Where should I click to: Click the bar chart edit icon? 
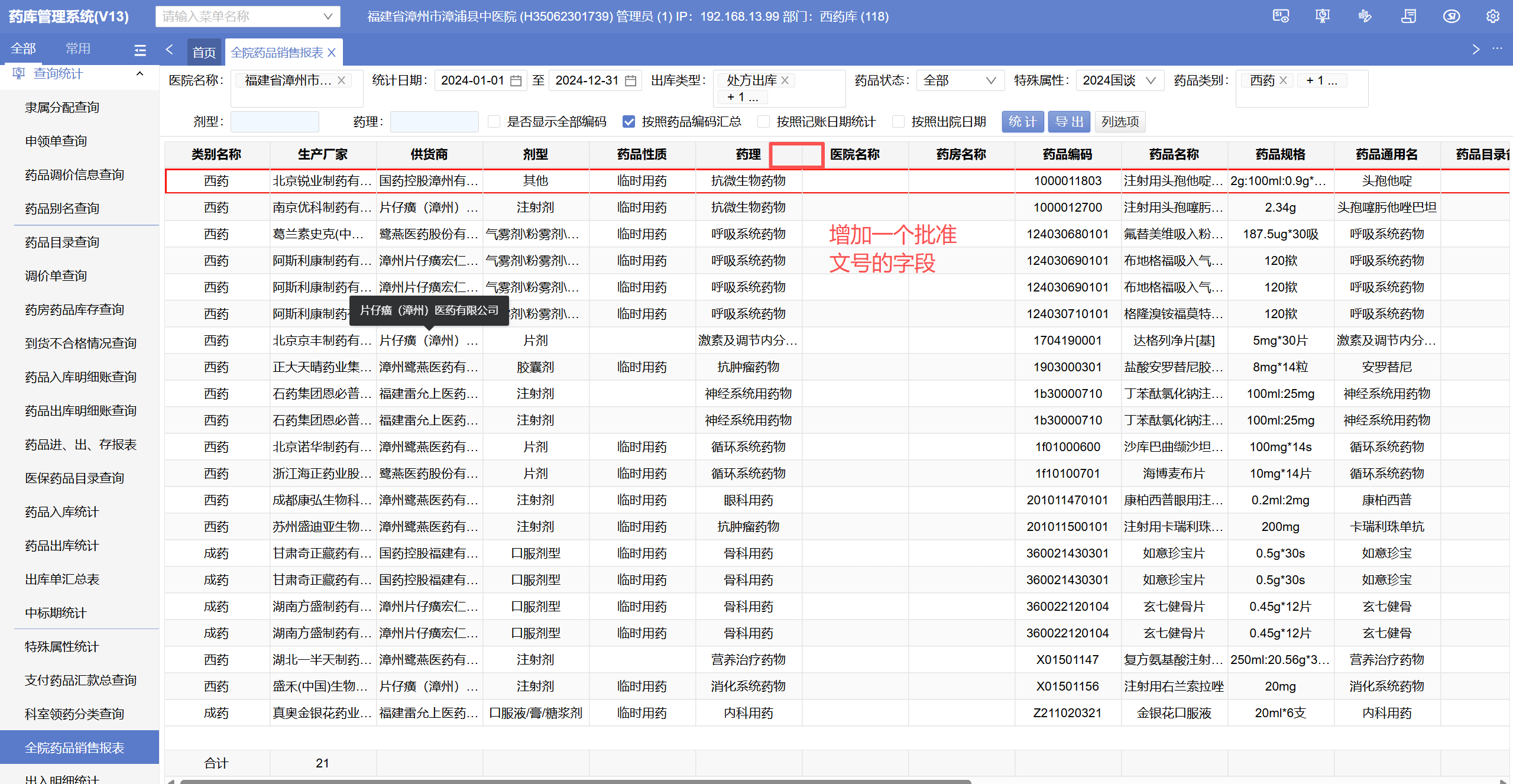[x=1365, y=16]
